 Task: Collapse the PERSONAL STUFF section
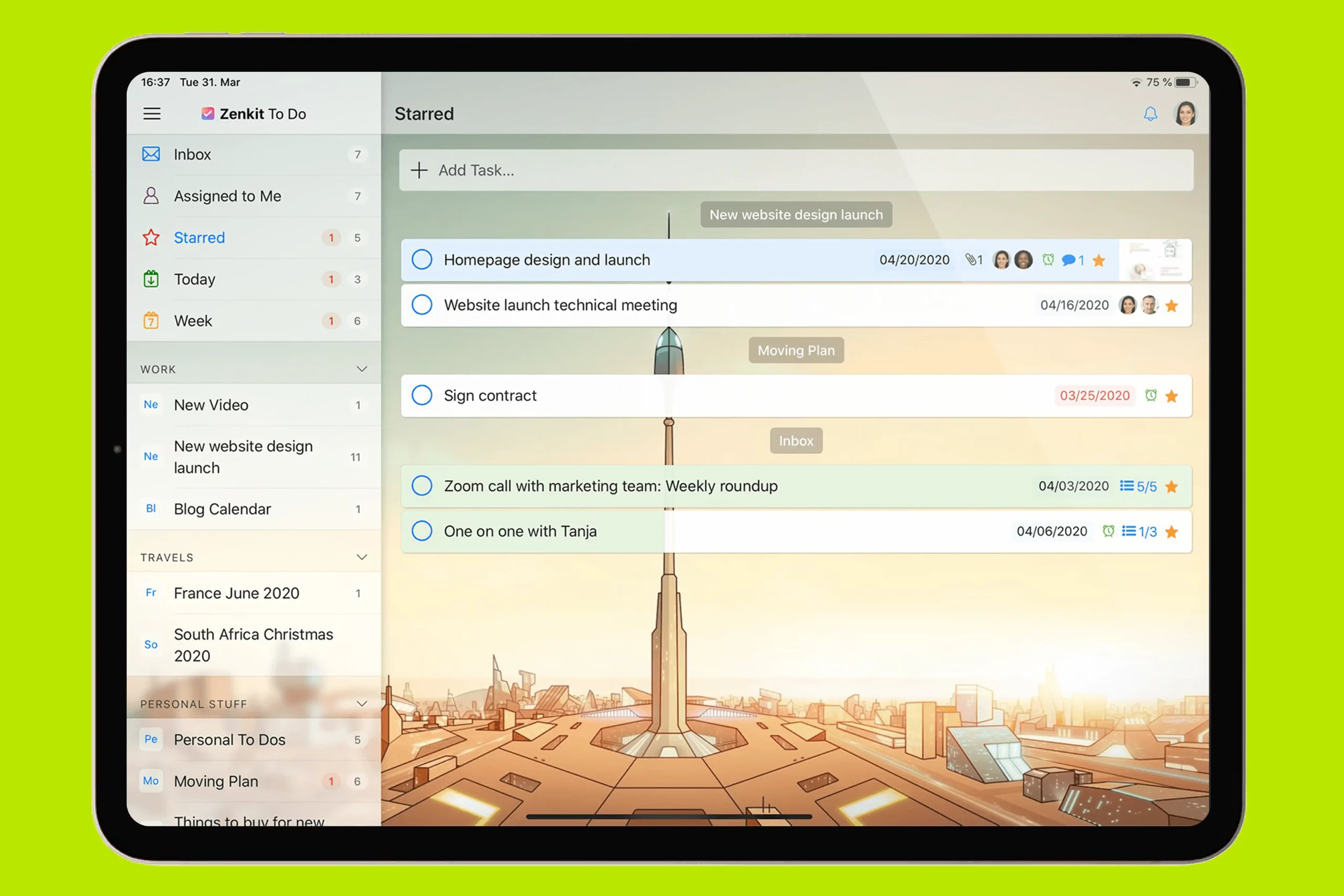pyautogui.click(x=362, y=704)
